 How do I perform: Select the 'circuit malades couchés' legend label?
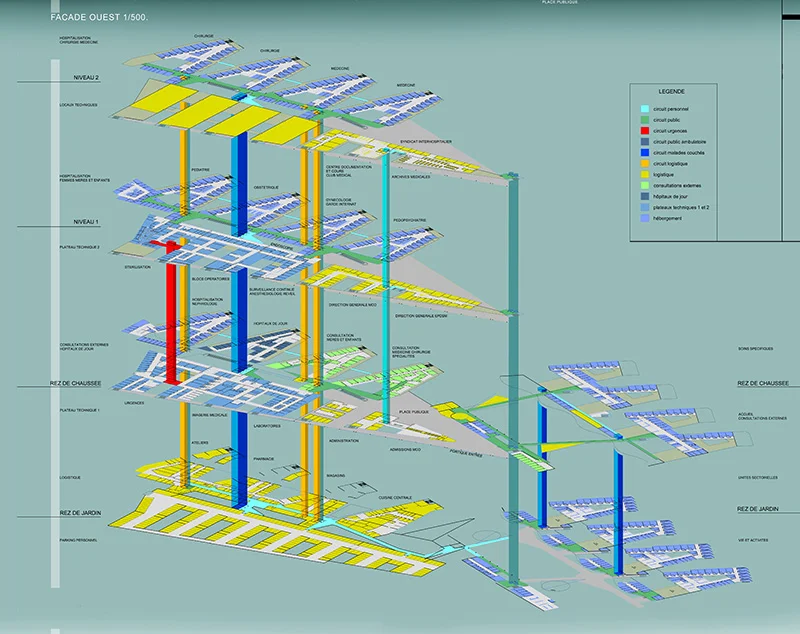[x=679, y=153]
